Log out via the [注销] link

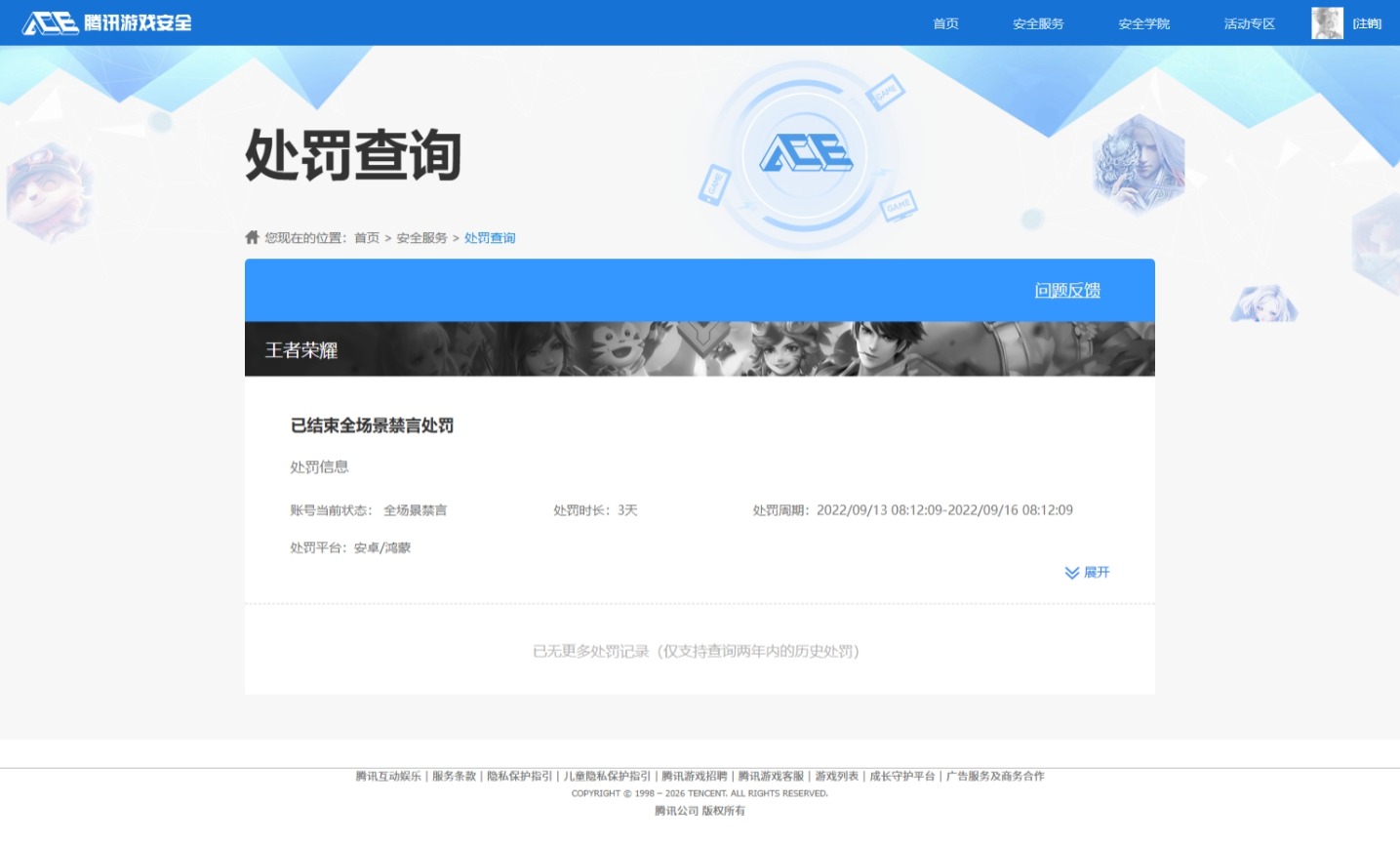click(x=1368, y=22)
